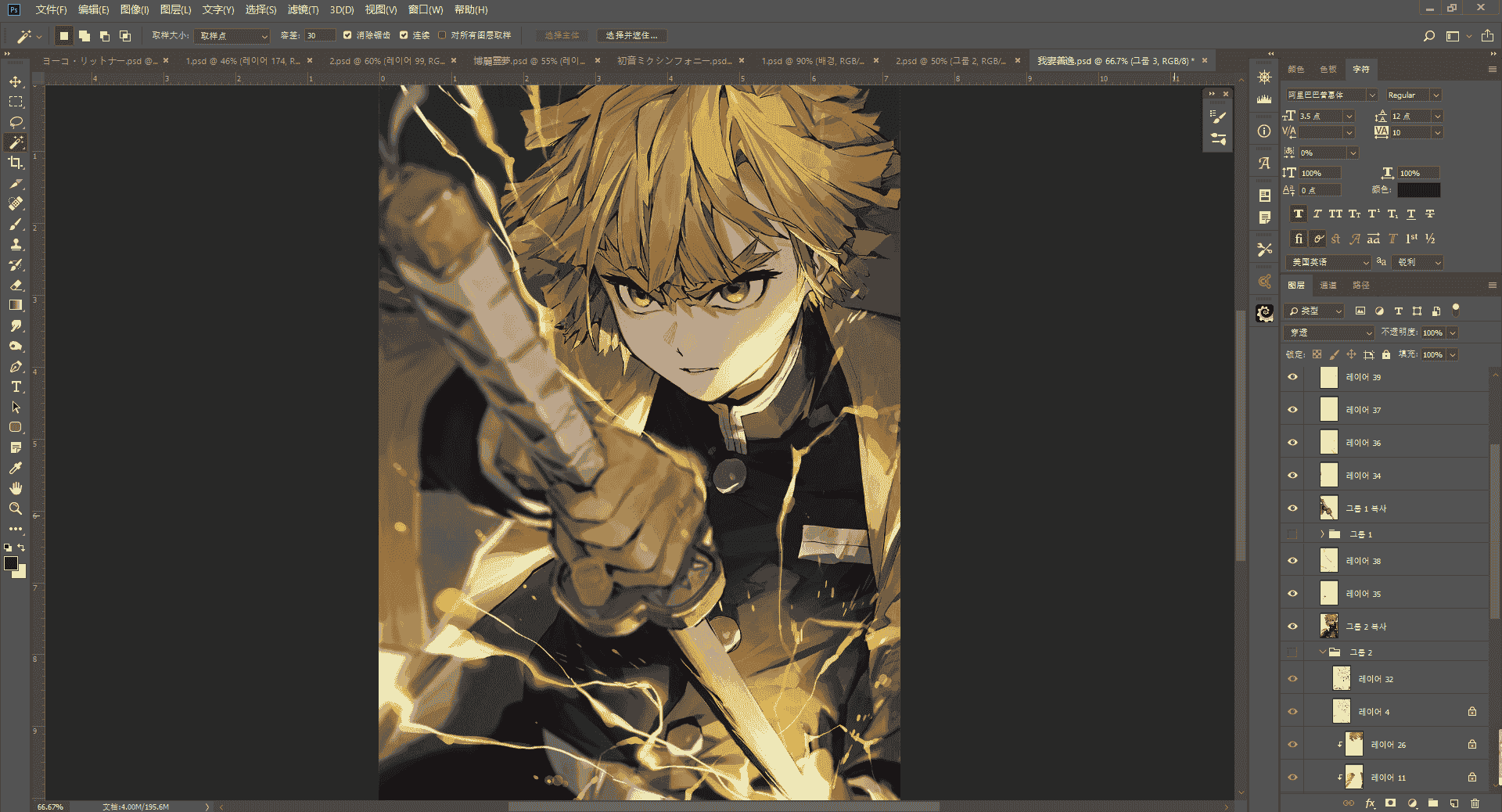Select the Move tool

[x=16, y=81]
